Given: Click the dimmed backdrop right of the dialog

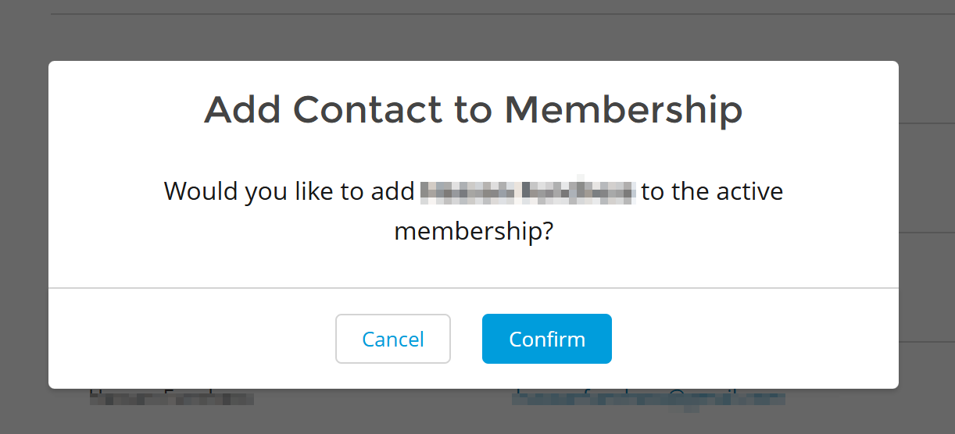Looking at the screenshot, I should pos(926,225).
